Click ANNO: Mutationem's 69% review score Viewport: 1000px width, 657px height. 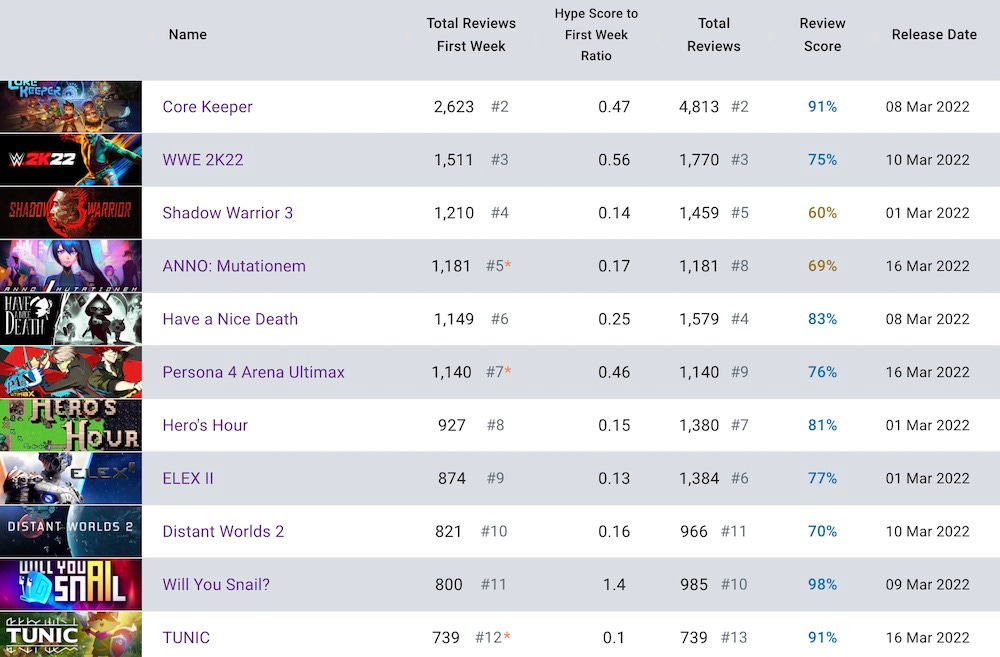click(x=823, y=266)
